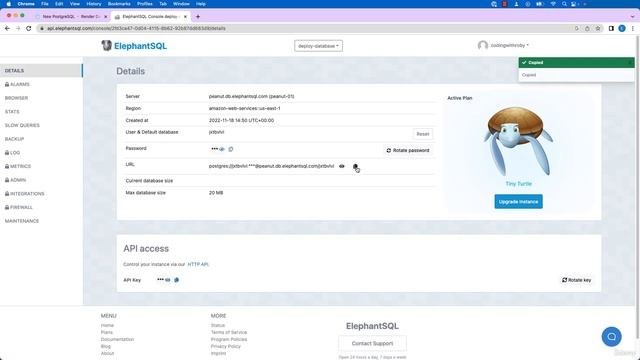Click the Reset button
The height and width of the screenshot is (360, 640).
point(422,134)
